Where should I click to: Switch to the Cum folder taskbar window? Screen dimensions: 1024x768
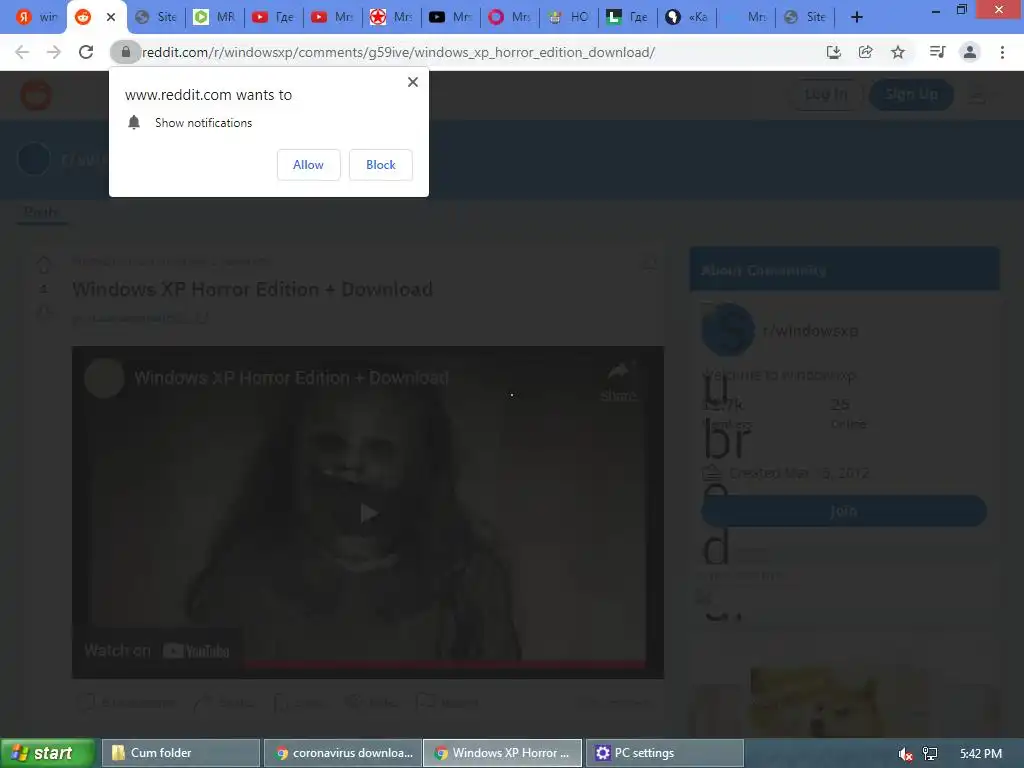180,753
